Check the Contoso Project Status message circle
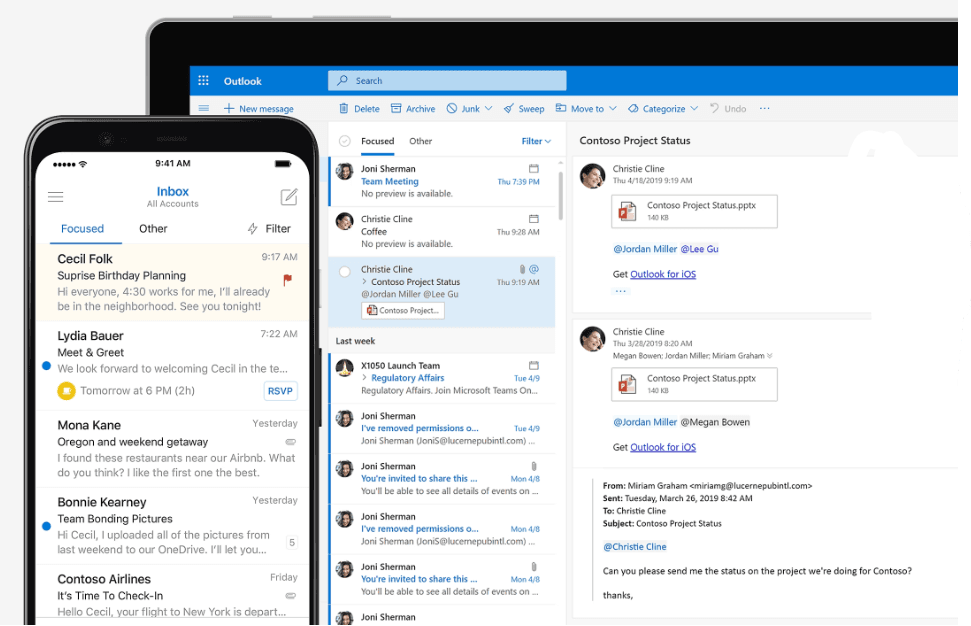The image size is (971, 626). (345, 271)
